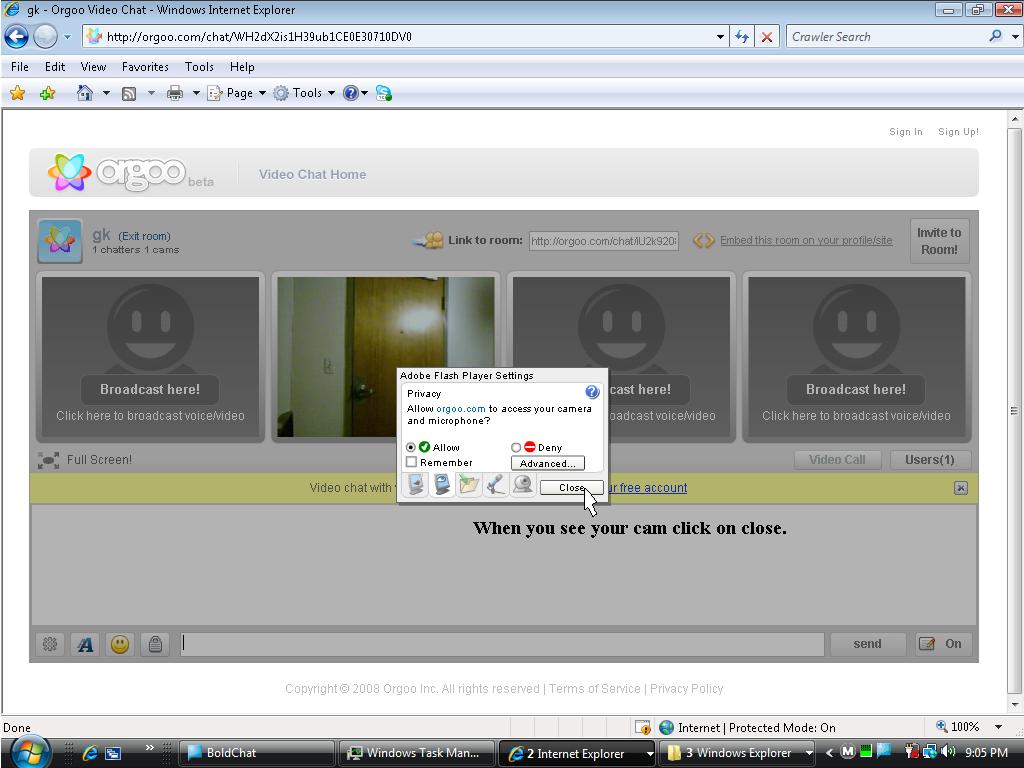Viewport: 1024px width, 768px height.
Task: Open the Favorites menu
Action: tap(145, 67)
